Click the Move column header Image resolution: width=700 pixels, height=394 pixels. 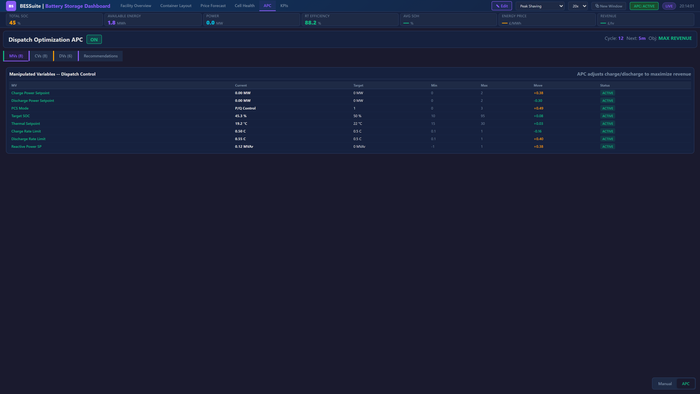(538, 86)
